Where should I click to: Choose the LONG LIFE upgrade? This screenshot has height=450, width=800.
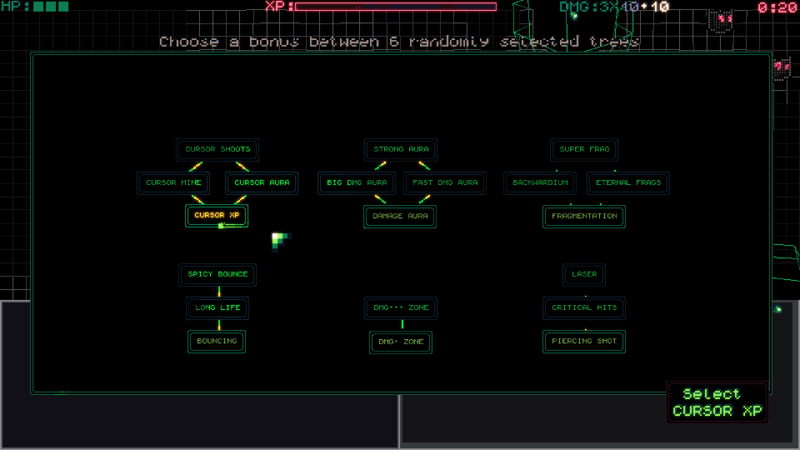tap(217, 308)
